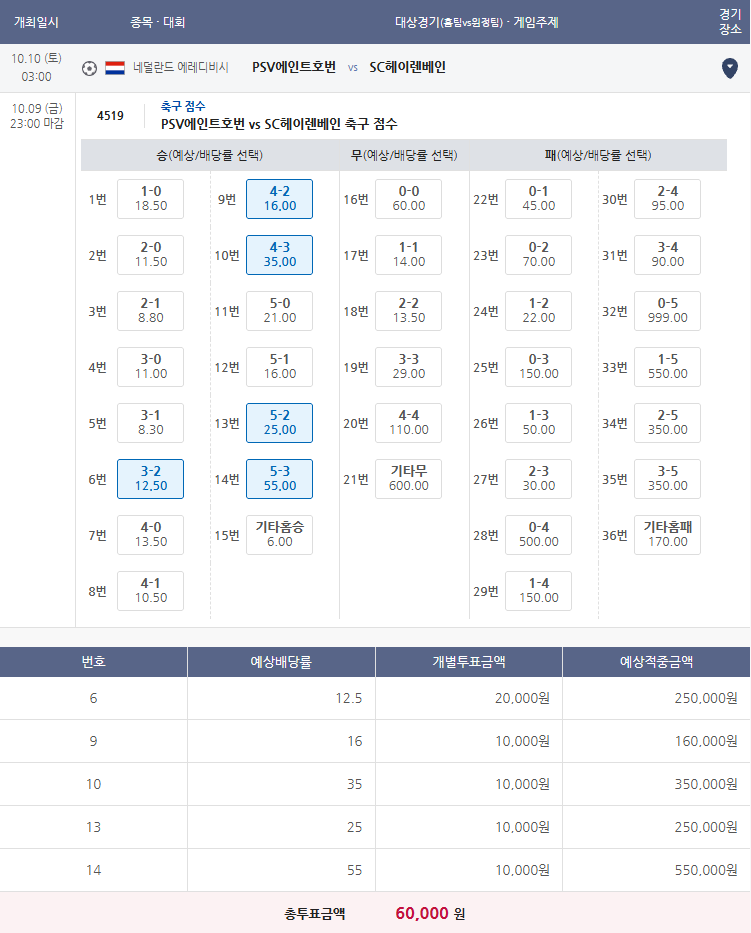Deselect the highlighted 4-2 score at 16.00
Screen dimensions: 751x933
pos(280,199)
